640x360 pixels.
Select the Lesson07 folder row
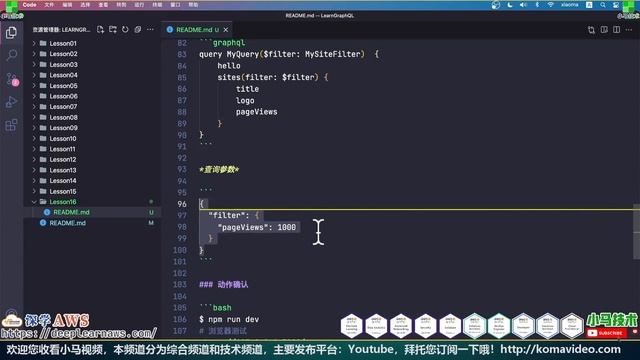click(92, 107)
